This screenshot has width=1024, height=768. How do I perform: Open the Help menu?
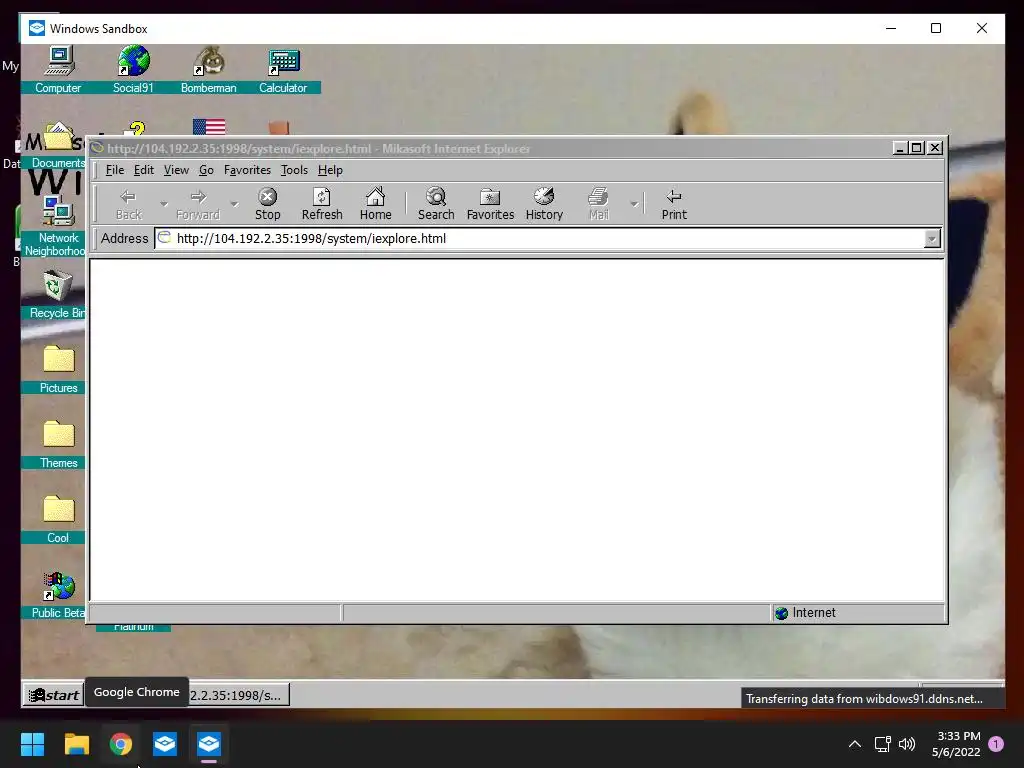(x=330, y=170)
